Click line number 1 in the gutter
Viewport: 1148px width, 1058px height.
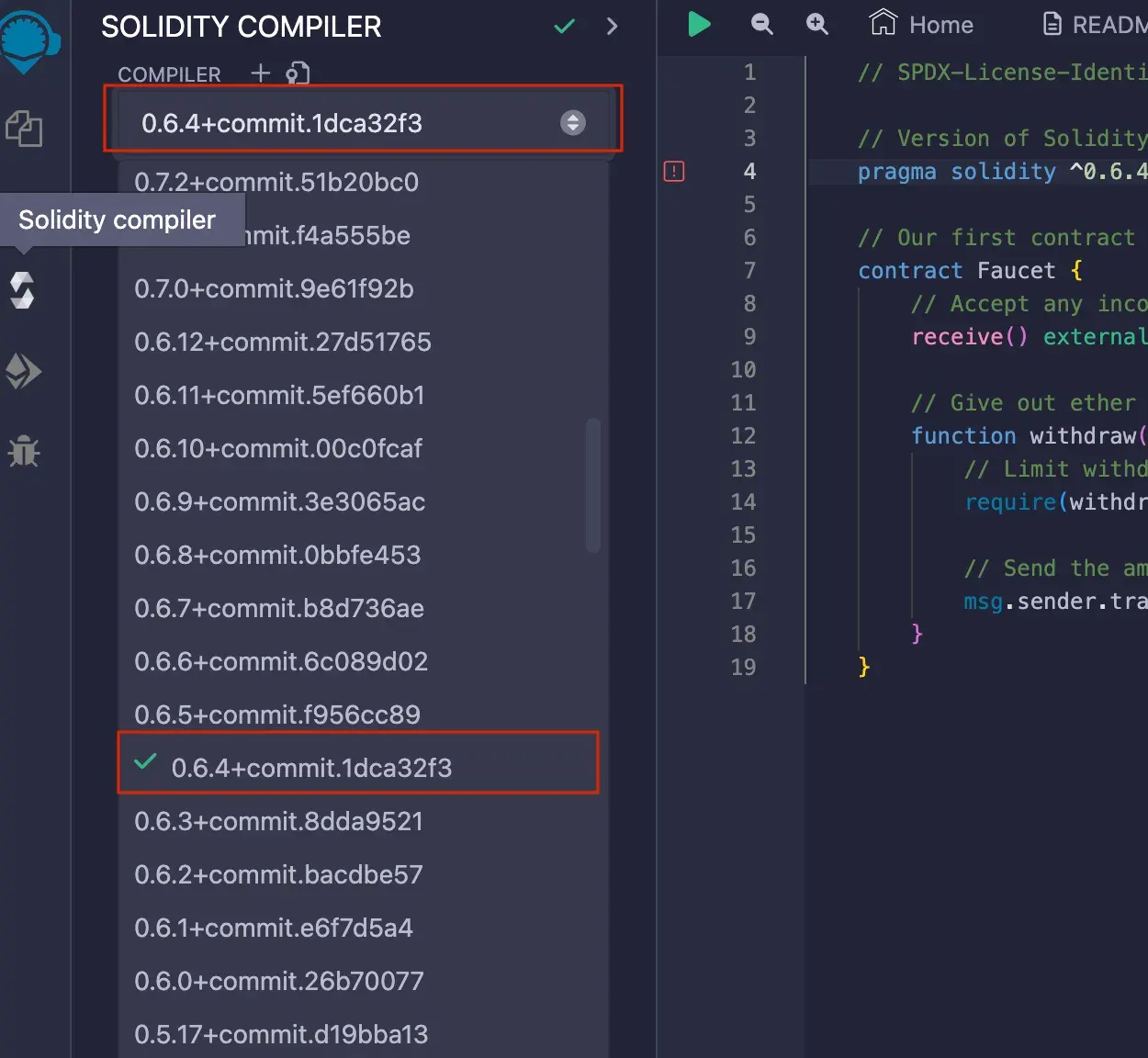click(749, 72)
